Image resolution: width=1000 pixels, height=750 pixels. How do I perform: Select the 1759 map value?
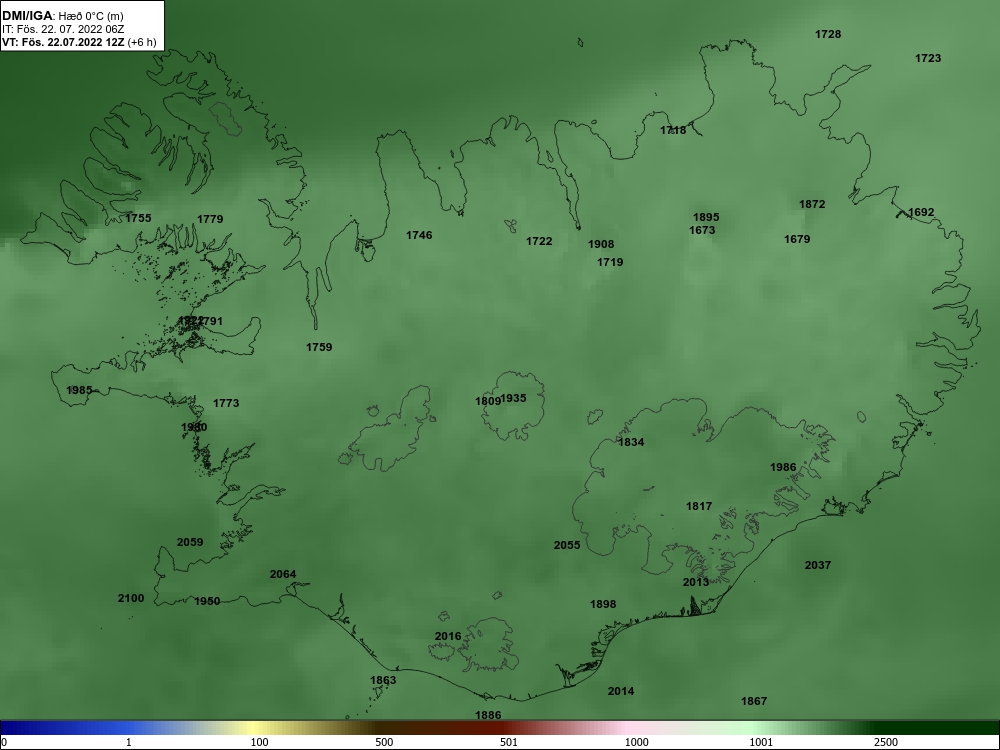coord(319,348)
